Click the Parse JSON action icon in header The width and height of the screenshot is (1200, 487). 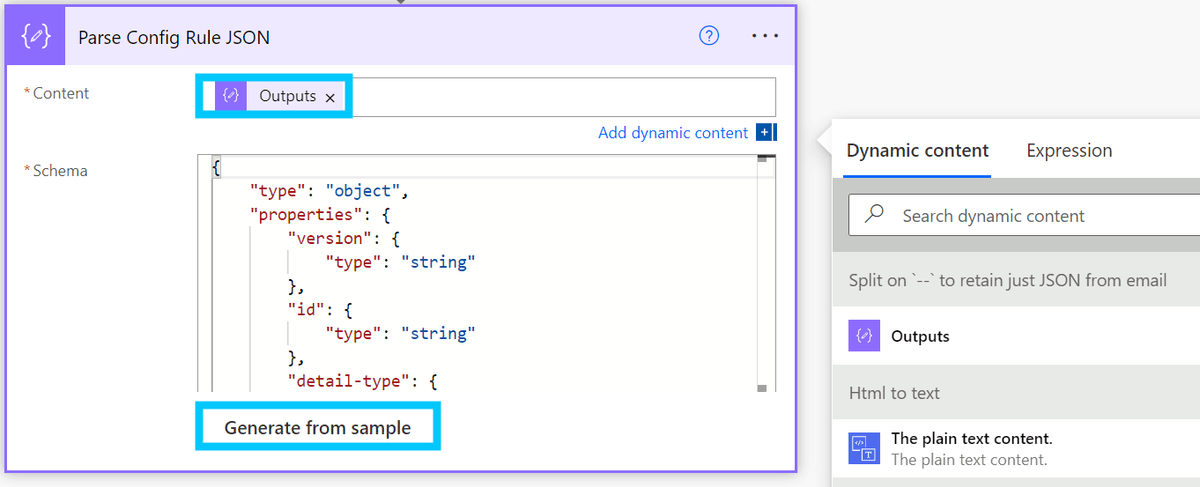click(36, 37)
